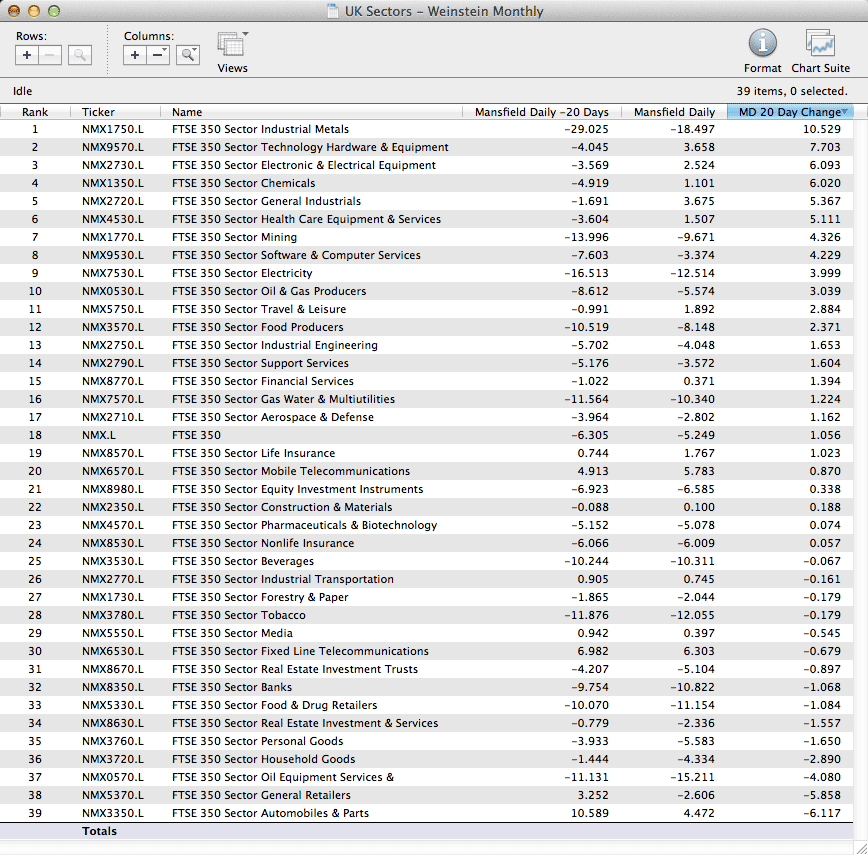
Task: Click the add row plus button
Action: (27, 55)
